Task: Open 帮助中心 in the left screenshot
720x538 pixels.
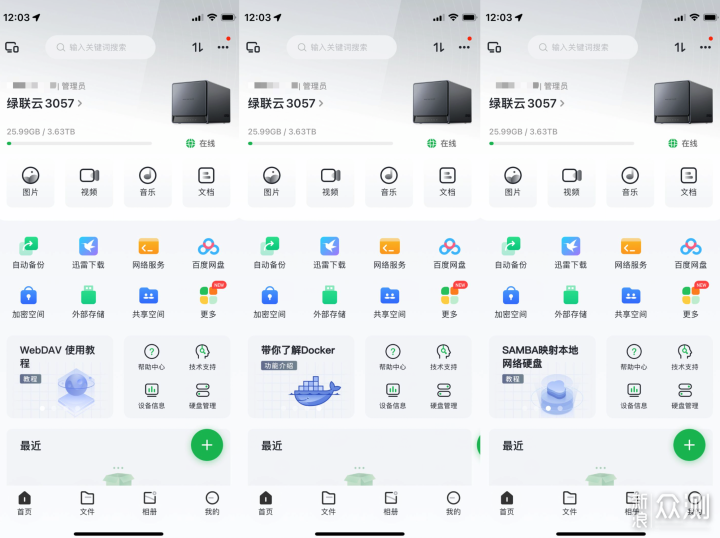Action: (x=152, y=358)
